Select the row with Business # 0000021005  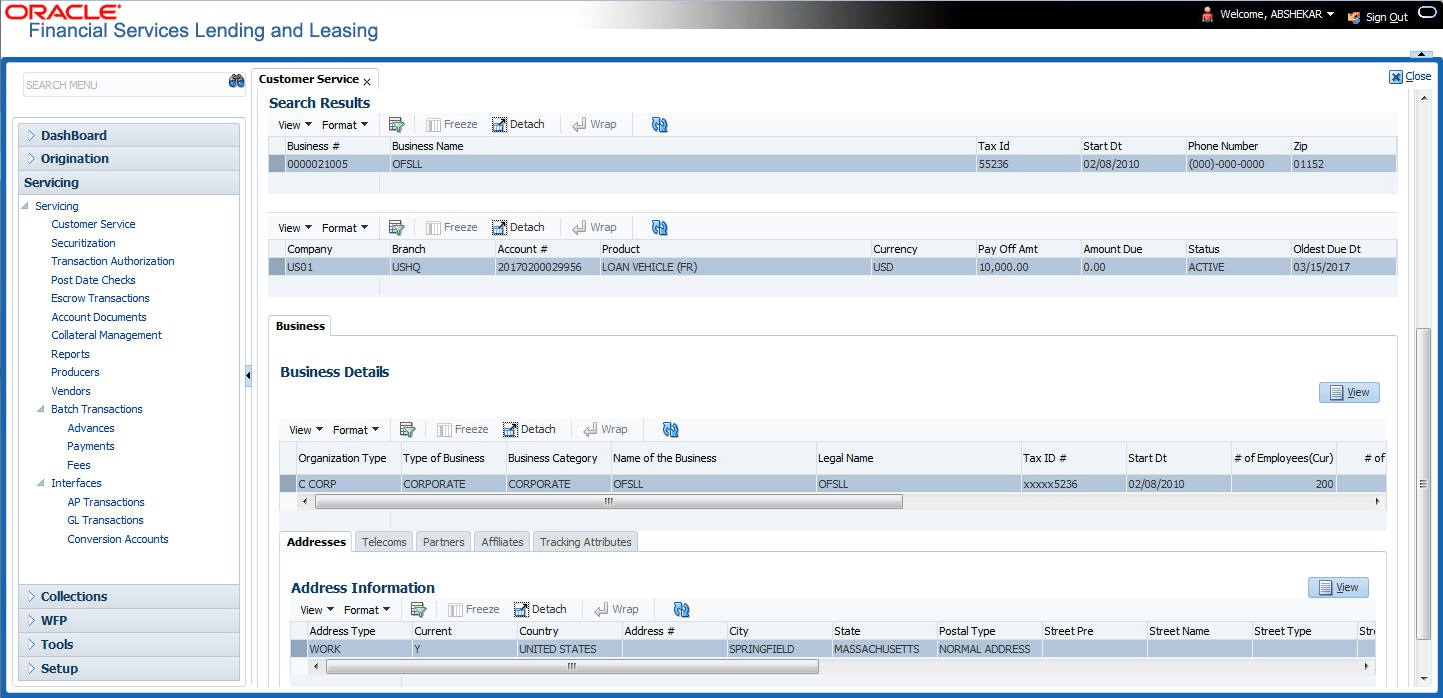(x=832, y=164)
